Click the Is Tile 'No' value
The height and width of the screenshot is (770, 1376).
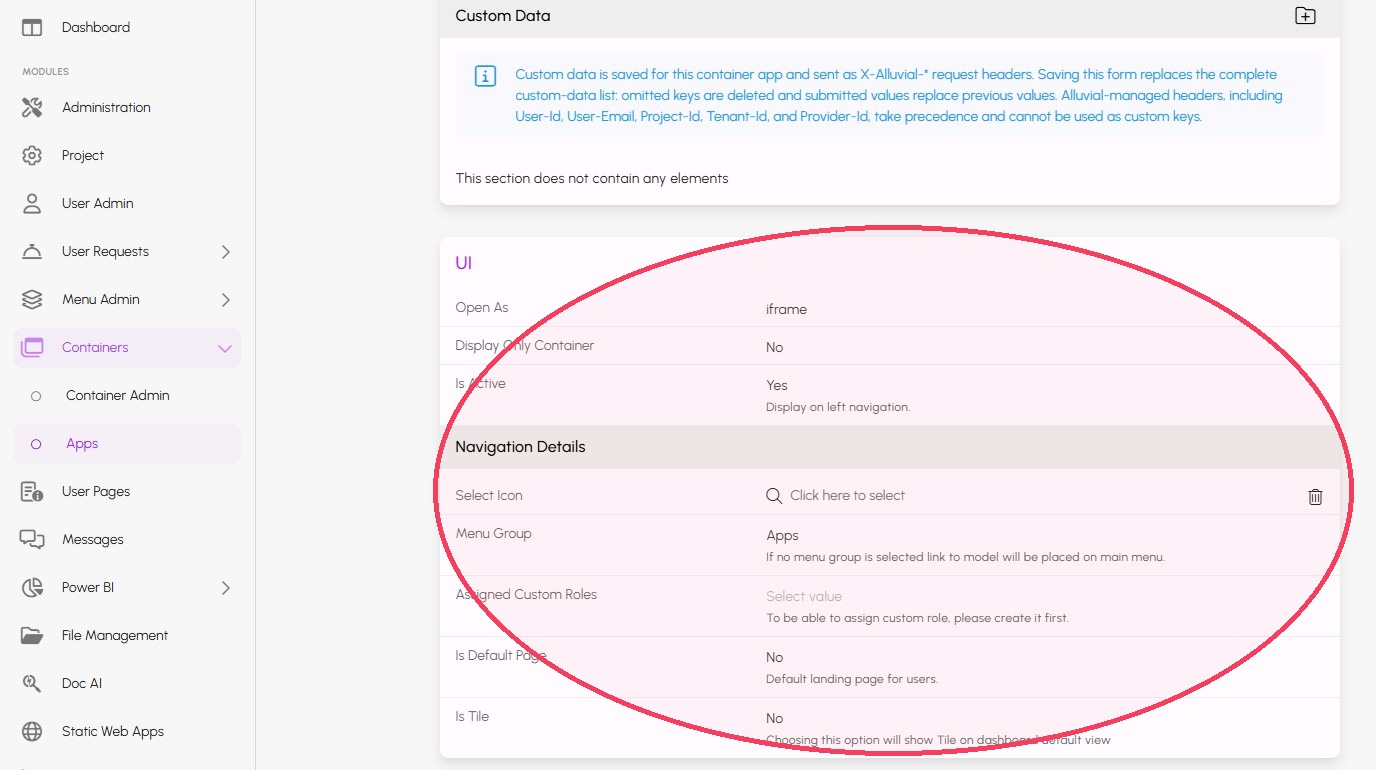point(774,718)
